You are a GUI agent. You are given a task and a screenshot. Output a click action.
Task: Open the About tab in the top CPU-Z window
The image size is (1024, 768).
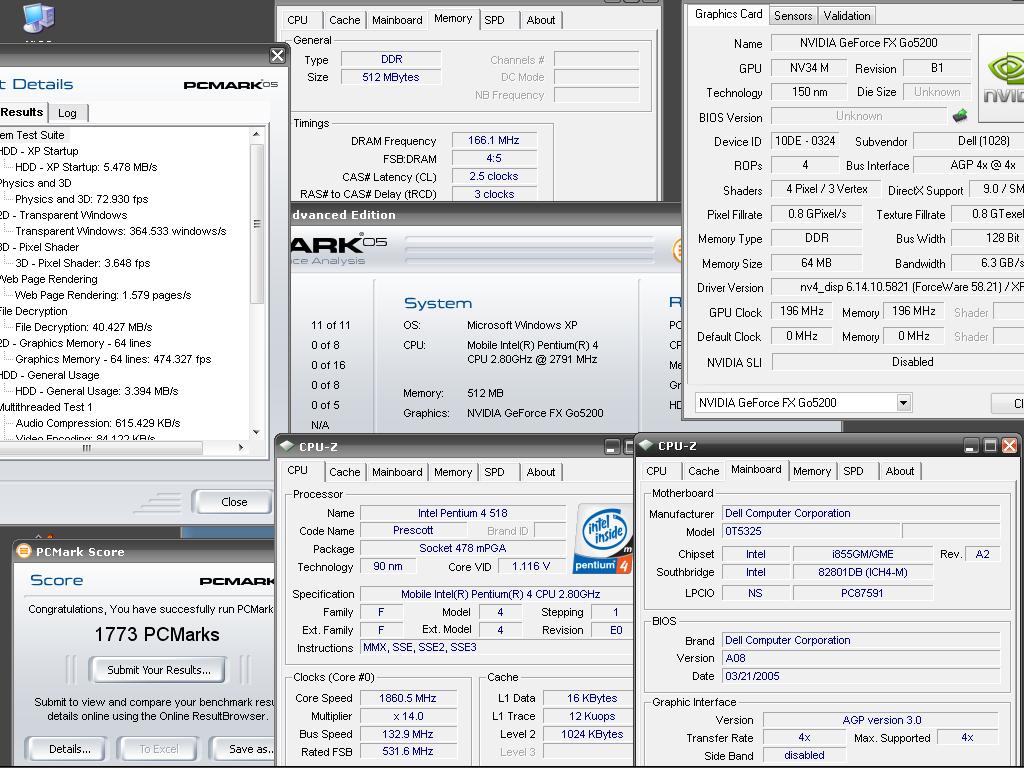[541, 20]
